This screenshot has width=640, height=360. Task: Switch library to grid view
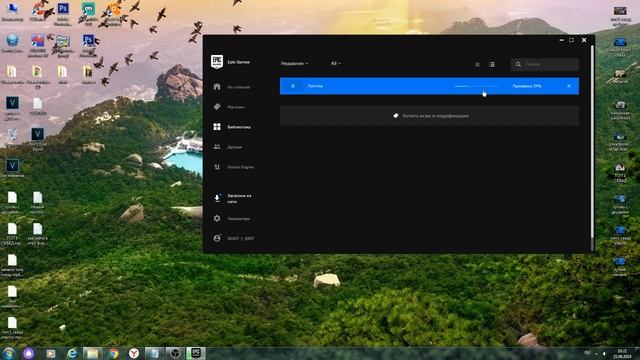(477, 64)
